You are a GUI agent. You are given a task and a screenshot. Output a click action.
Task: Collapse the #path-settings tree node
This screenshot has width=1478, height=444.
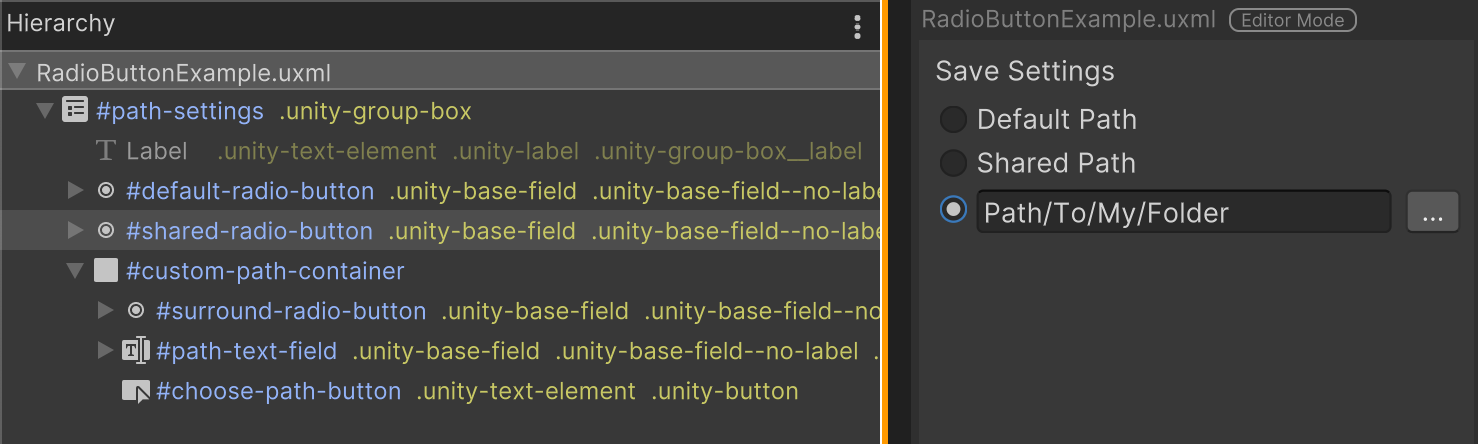[45, 111]
